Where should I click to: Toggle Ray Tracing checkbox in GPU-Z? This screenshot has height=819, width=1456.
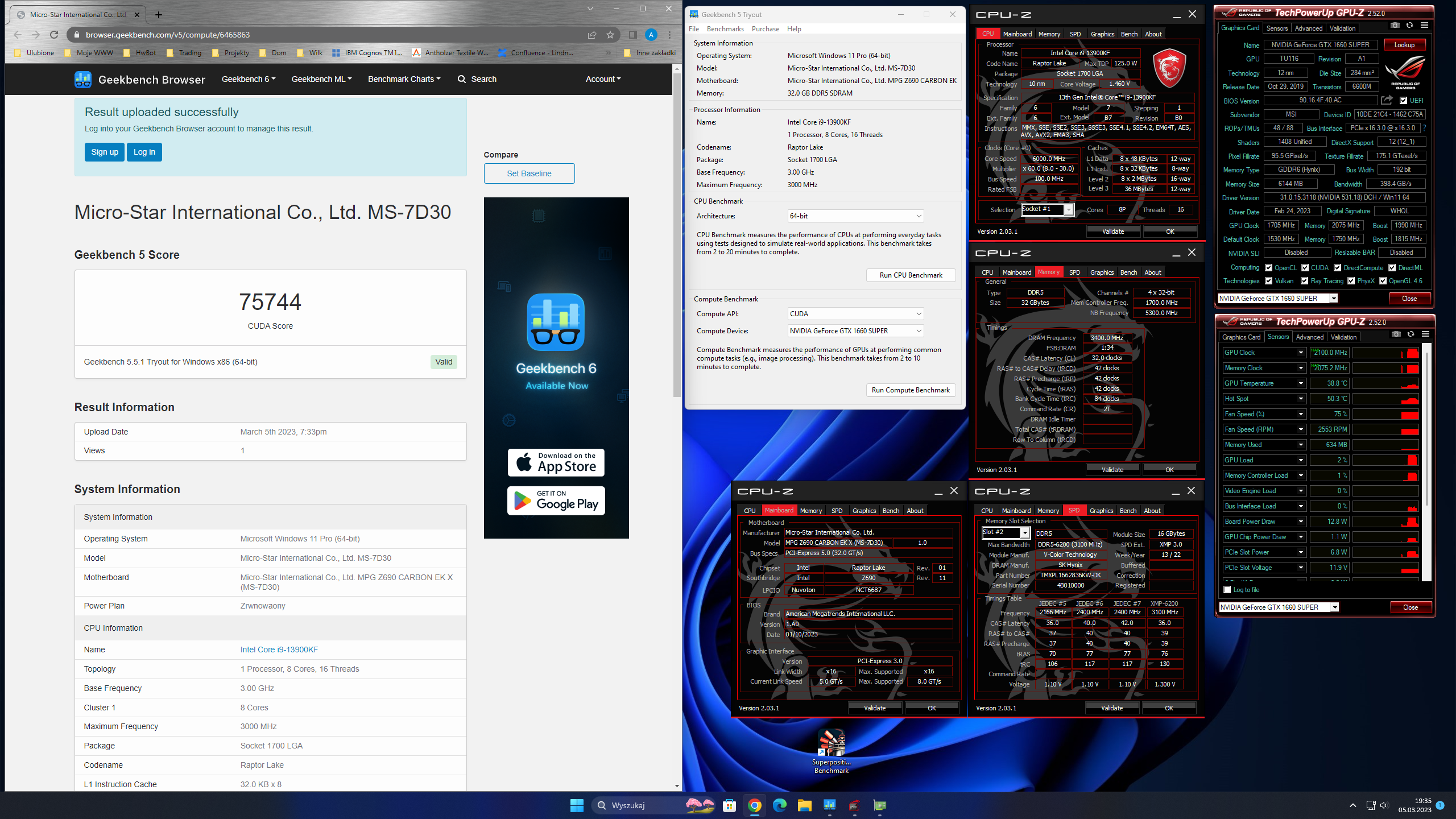(x=1305, y=281)
